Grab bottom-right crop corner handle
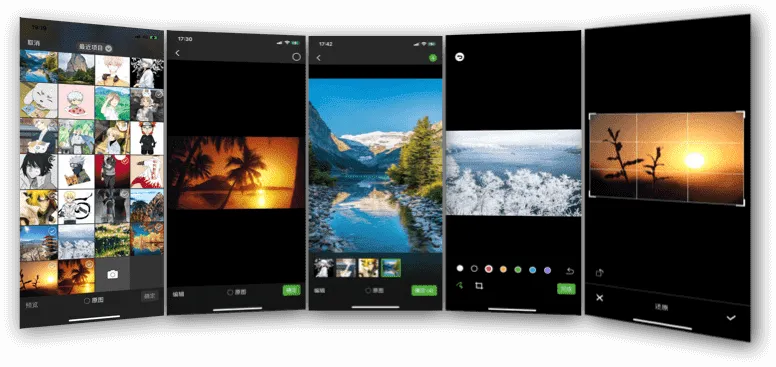Image resolution: width=776 pixels, height=367 pixels. coord(740,201)
